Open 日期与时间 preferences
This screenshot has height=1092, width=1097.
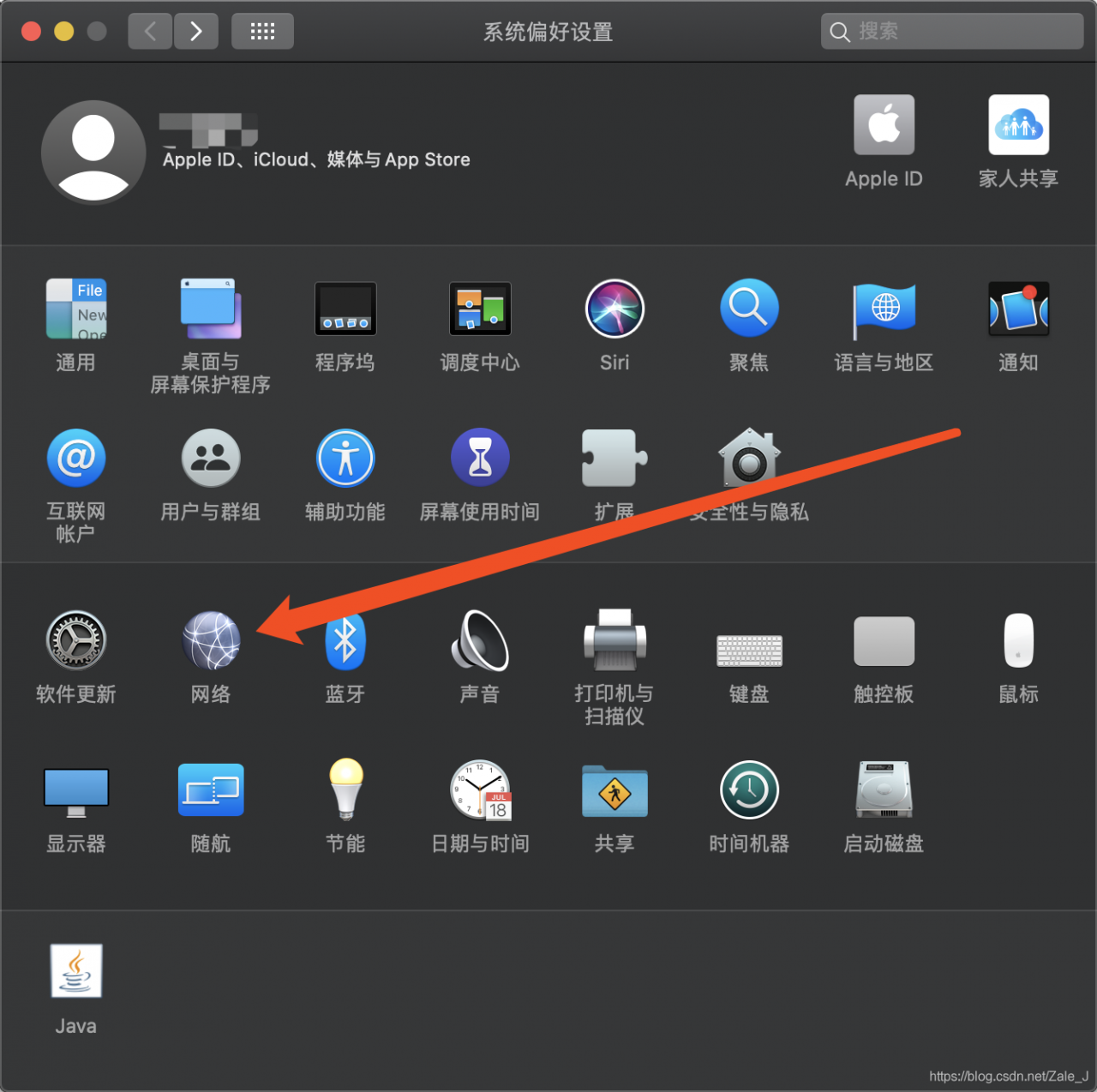tap(480, 789)
